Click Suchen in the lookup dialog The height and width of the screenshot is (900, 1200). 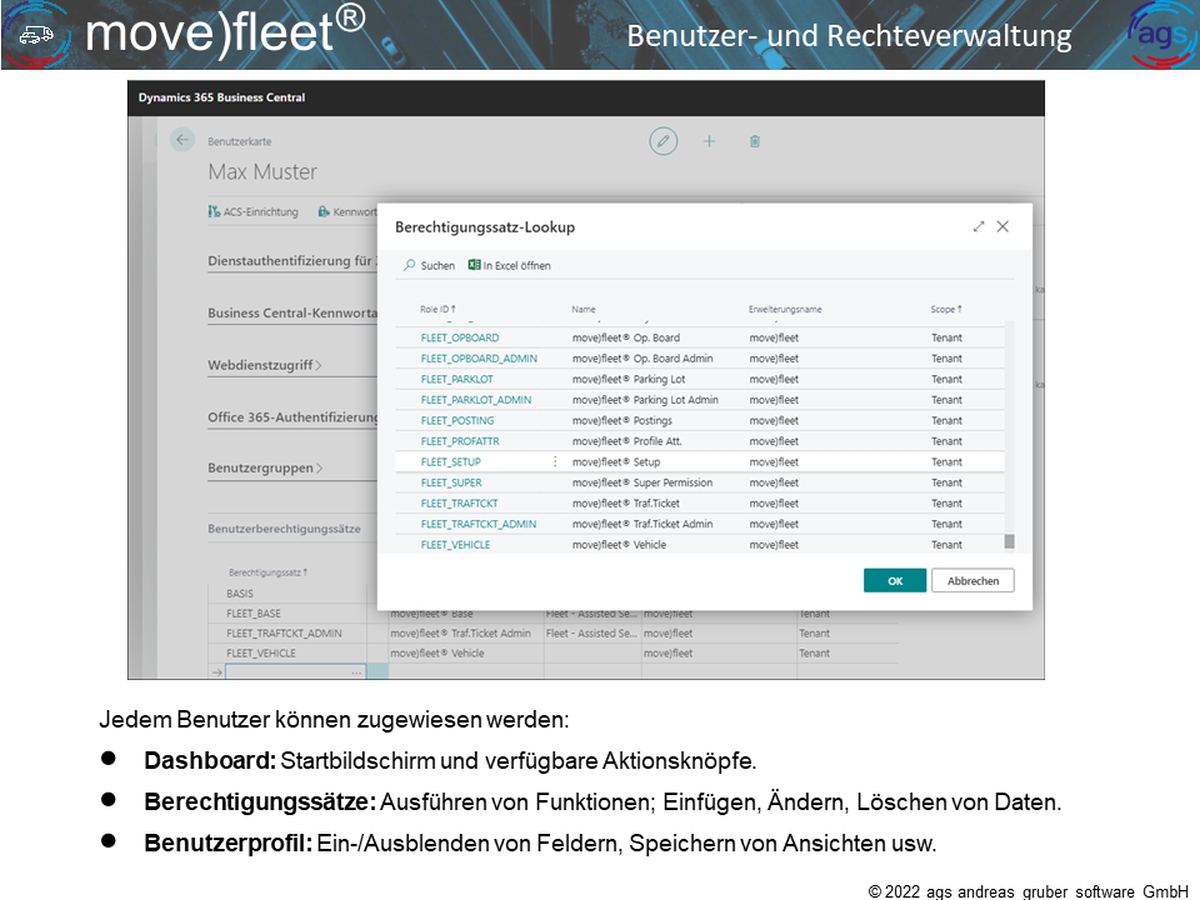[x=430, y=265]
